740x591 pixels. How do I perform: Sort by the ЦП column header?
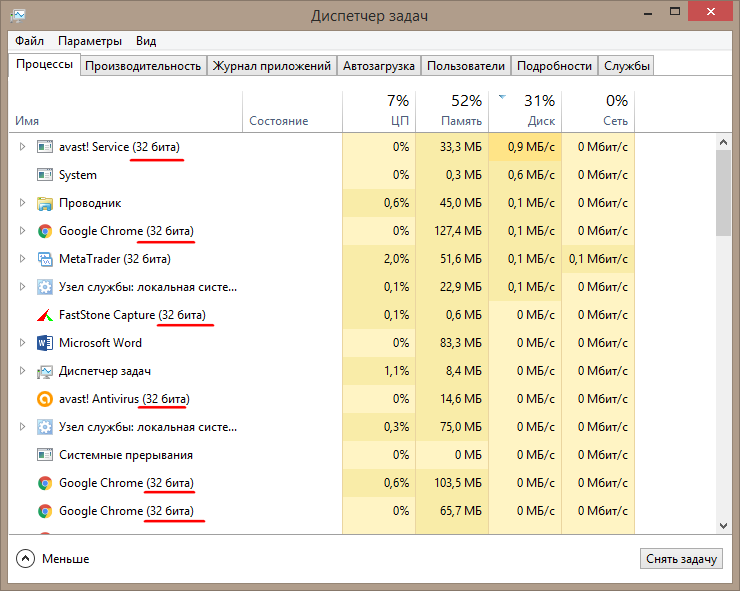click(379, 112)
